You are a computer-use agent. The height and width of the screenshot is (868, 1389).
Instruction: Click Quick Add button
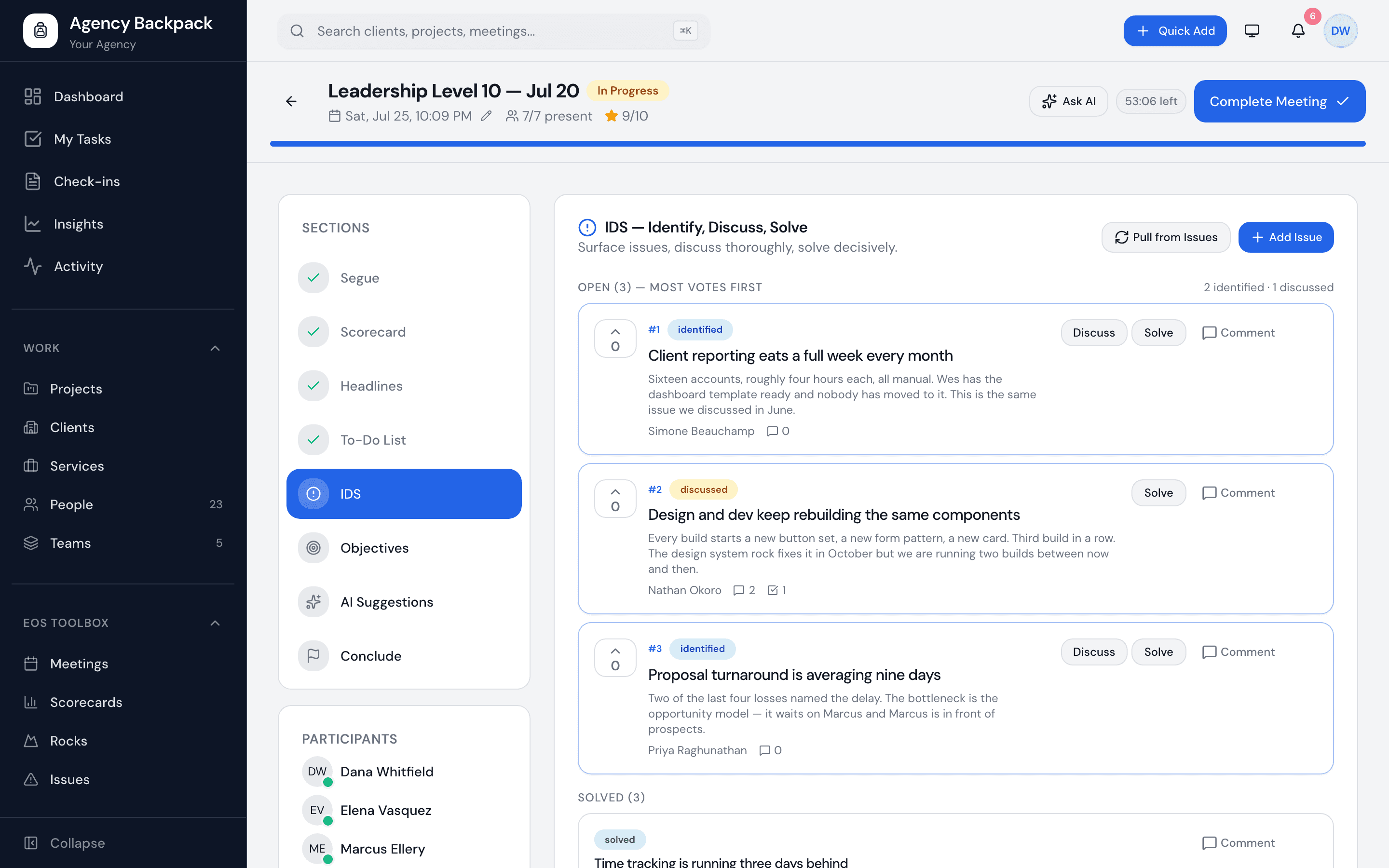[x=1175, y=30]
